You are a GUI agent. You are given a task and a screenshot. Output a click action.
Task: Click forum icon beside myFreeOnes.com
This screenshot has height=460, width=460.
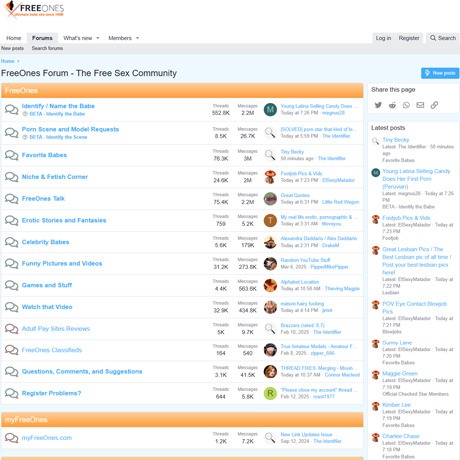[12, 438]
